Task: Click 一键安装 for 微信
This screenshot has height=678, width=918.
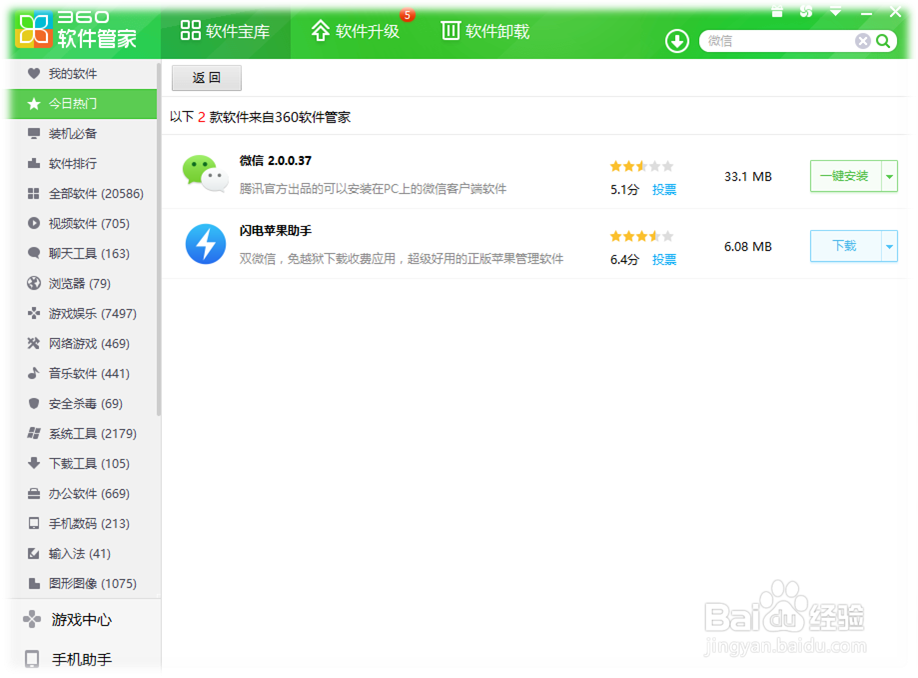Action: click(845, 176)
